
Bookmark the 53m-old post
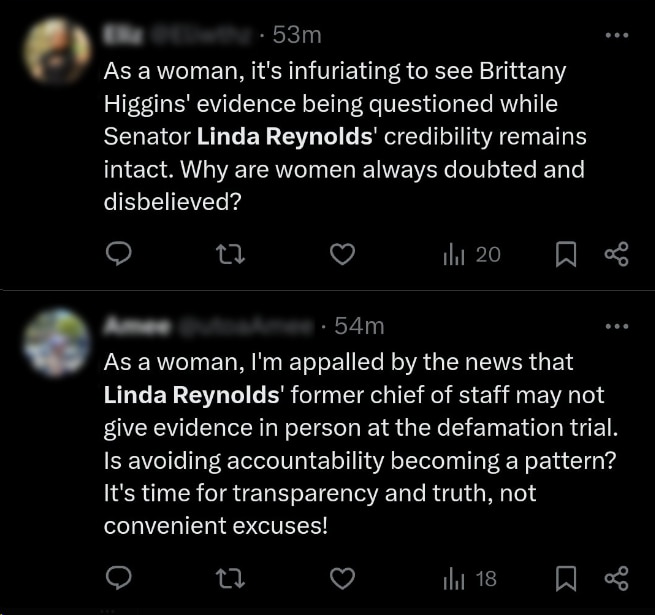click(567, 255)
